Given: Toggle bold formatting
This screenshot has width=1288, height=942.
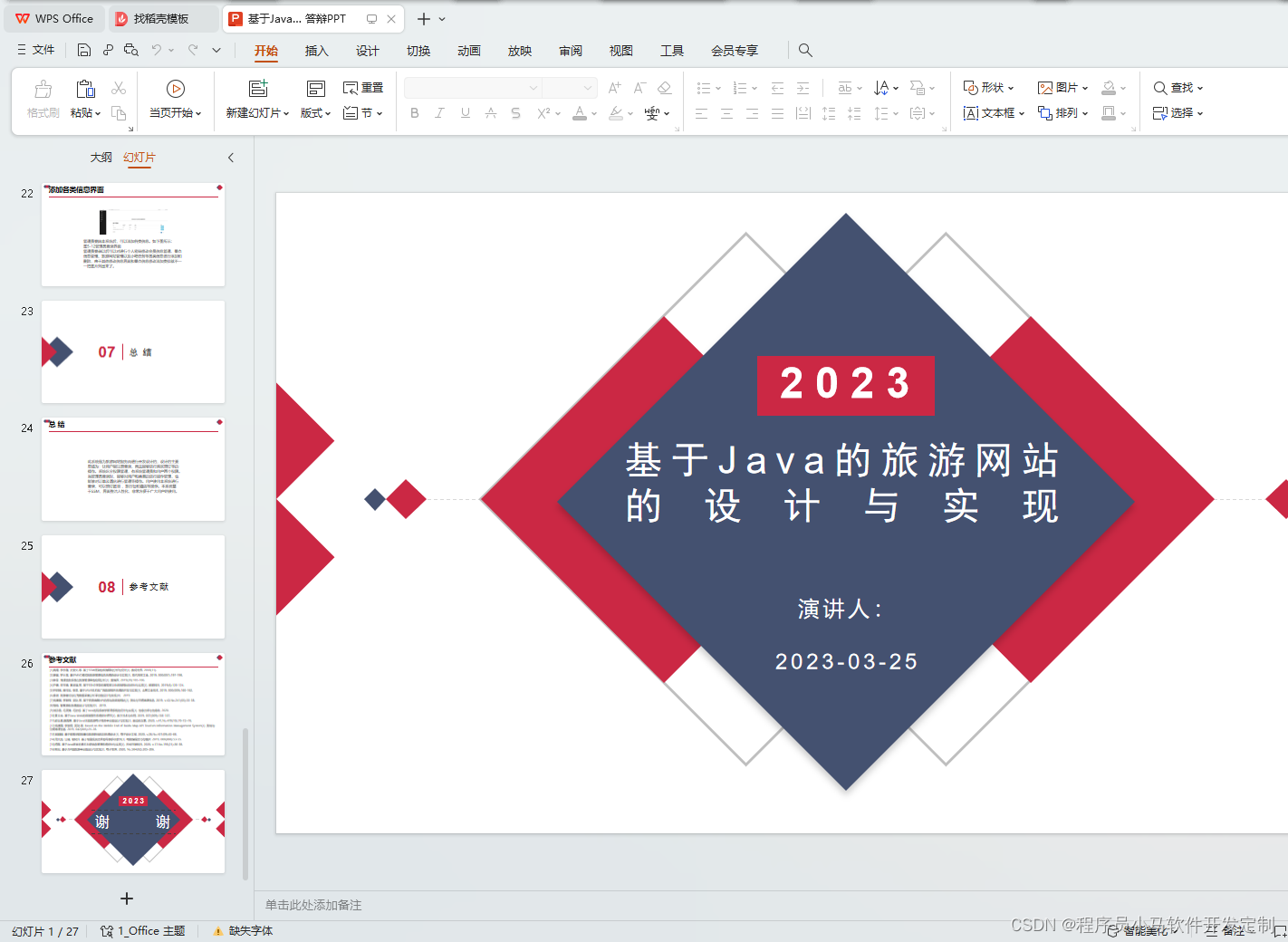Looking at the screenshot, I should 415,112.
